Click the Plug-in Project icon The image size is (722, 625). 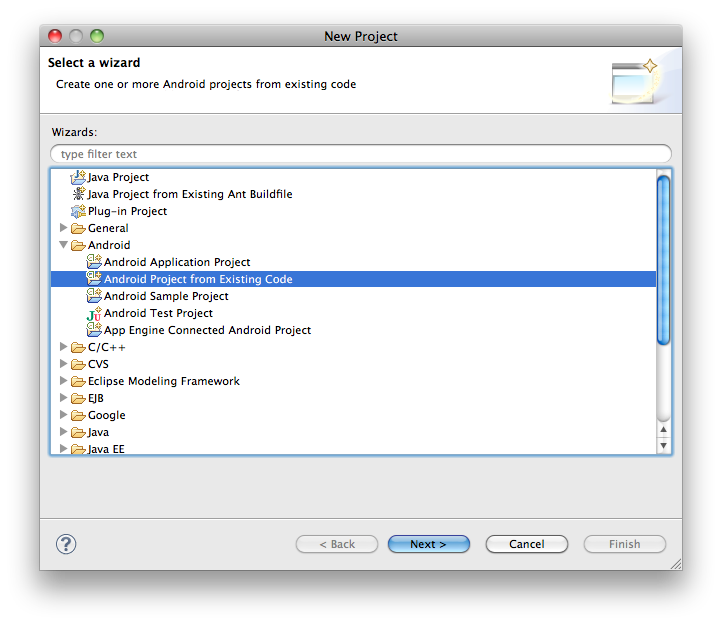click(78, 211)
